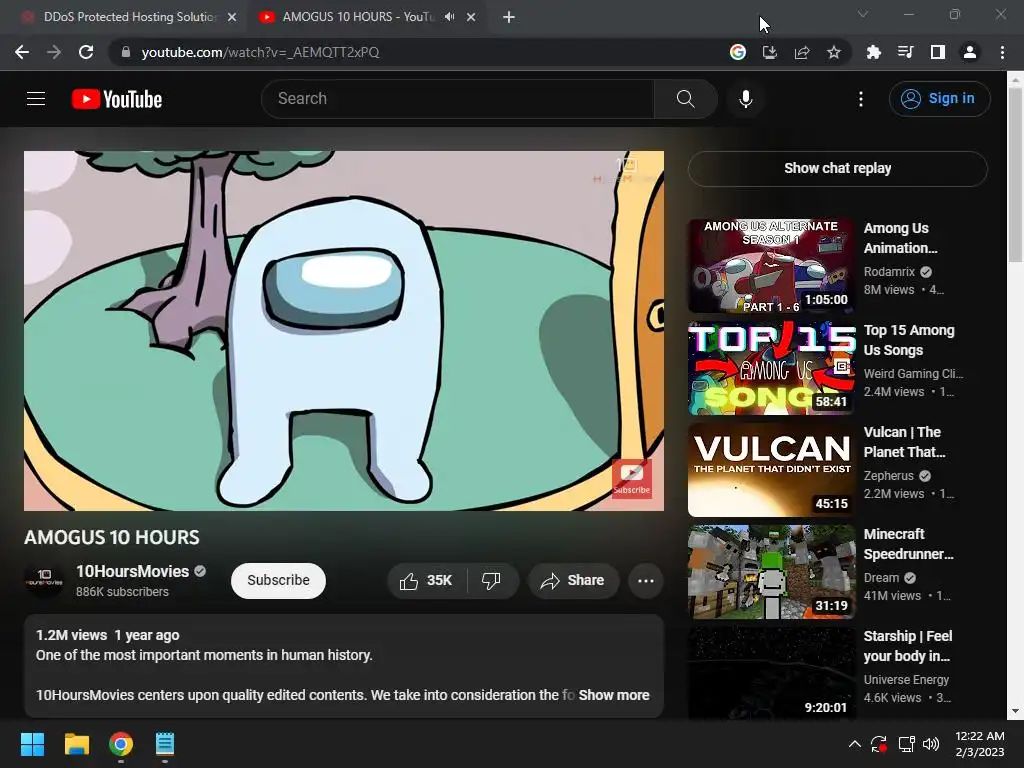Screen dimensions: 1024x768
Task: Open Chrome profile icon
Action: [x=969, y=52]
